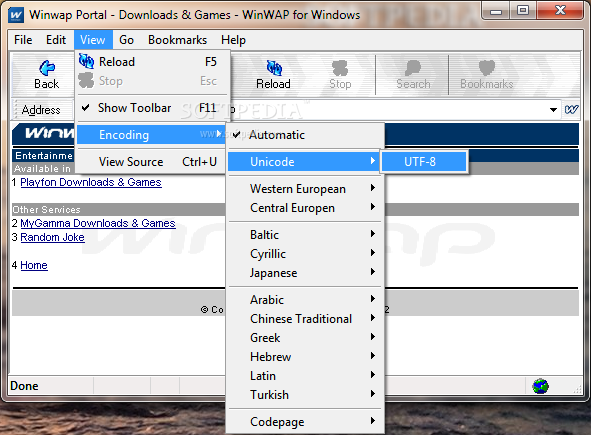Expand the Turkish encoding submenu
Image resolution: width=591 pixels, height=435 pixels.
[x=306, y=395]
